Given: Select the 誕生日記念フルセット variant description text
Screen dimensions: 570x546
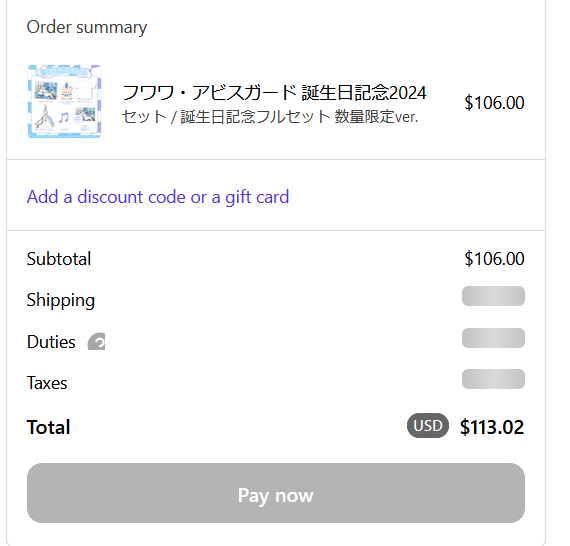Looking at the screenshot, I should (270, 117).
